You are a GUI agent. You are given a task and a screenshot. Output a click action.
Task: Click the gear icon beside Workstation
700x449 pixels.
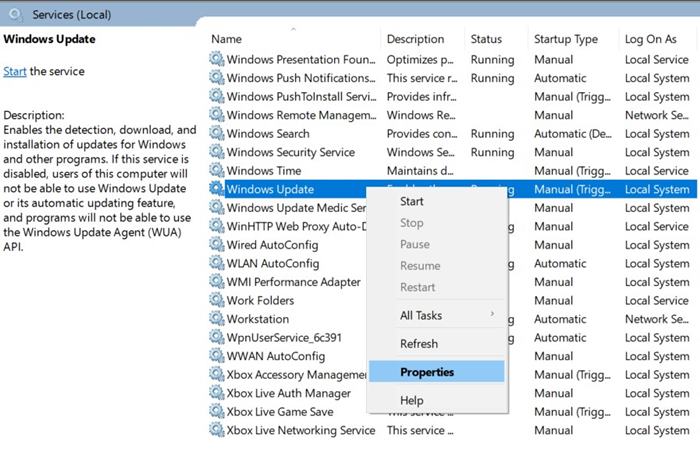coord(217,319)
